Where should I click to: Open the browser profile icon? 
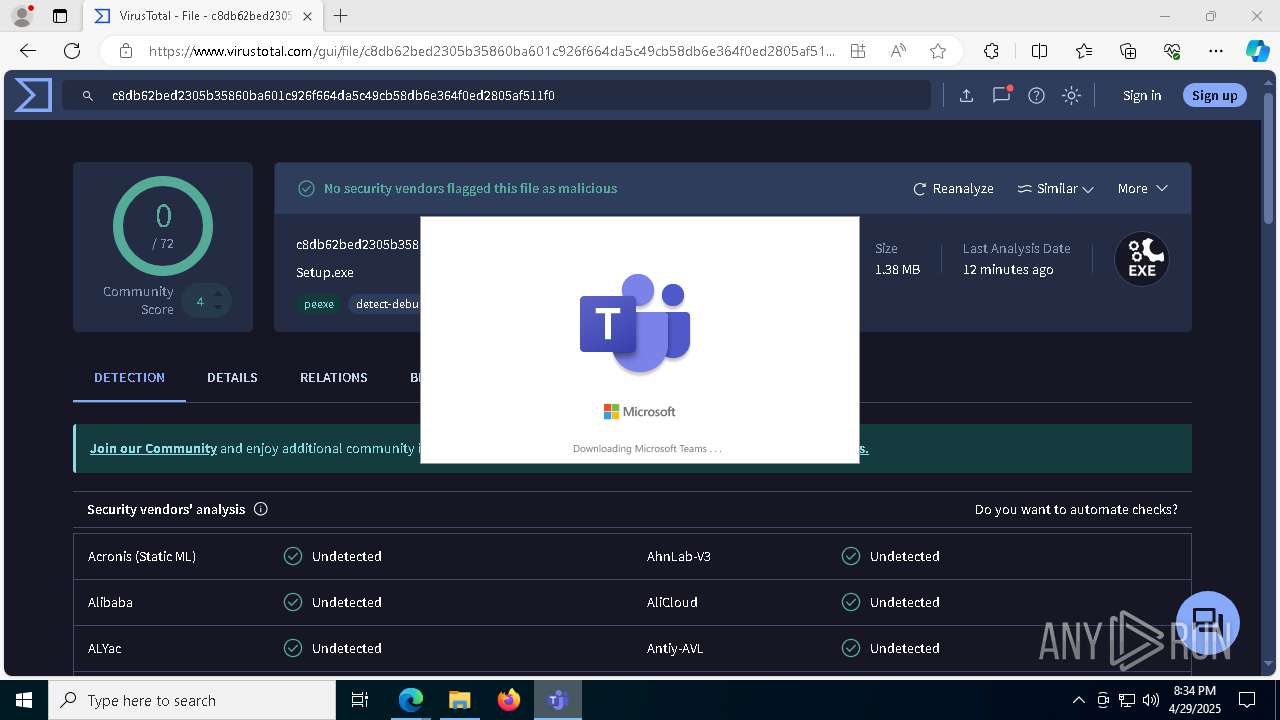pyautogui.click(x=22, y=16)
